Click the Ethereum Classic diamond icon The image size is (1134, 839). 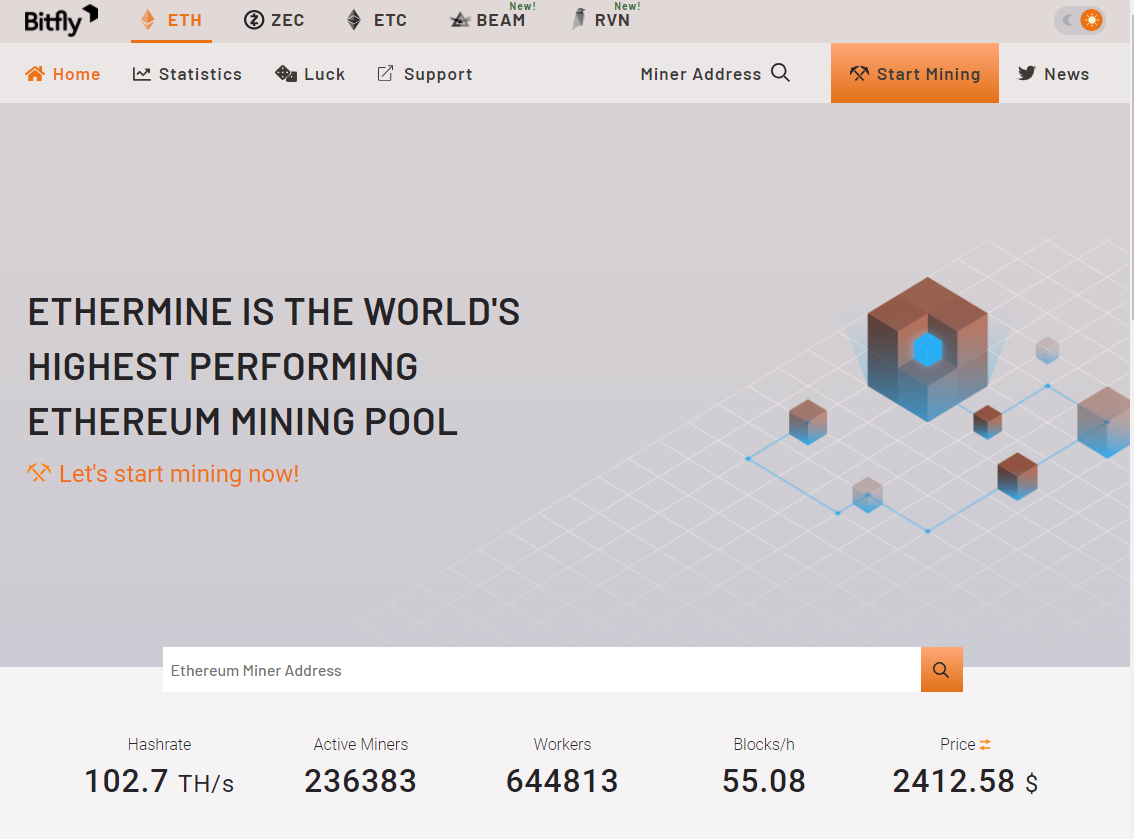point(354,20)
